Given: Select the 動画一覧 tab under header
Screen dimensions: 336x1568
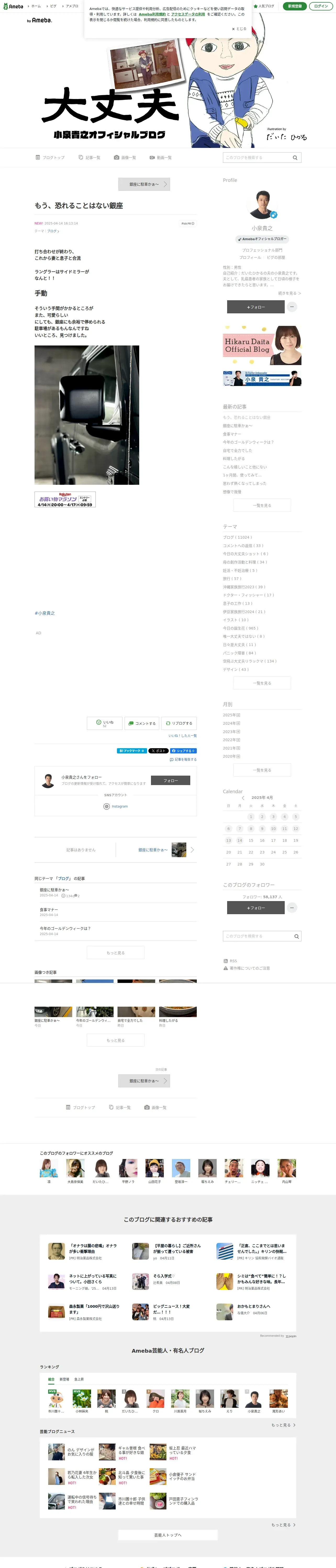Looking at the screenshot, I should point(161,158).
